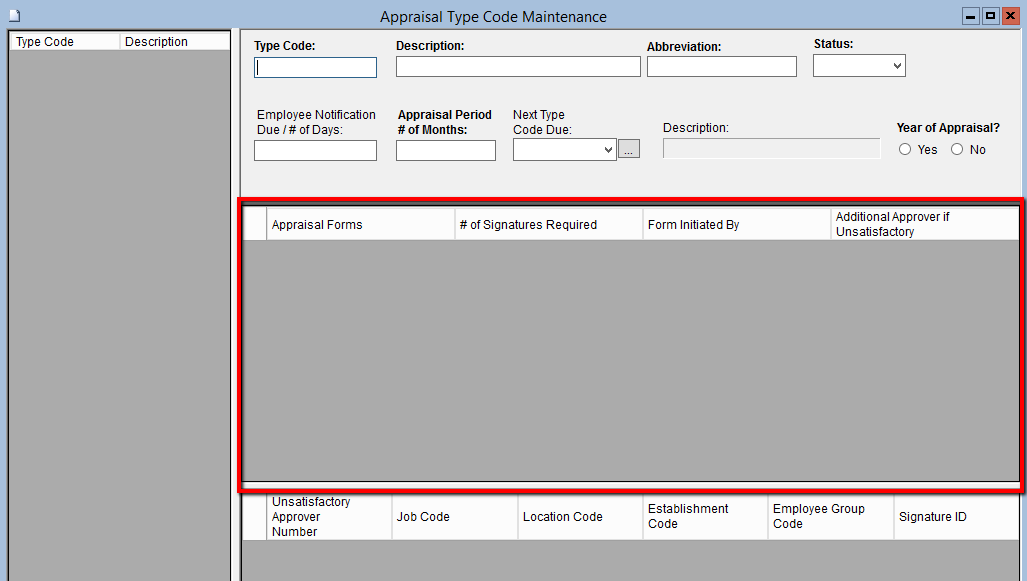Click the Appraisal Period months field

(445, 151)
